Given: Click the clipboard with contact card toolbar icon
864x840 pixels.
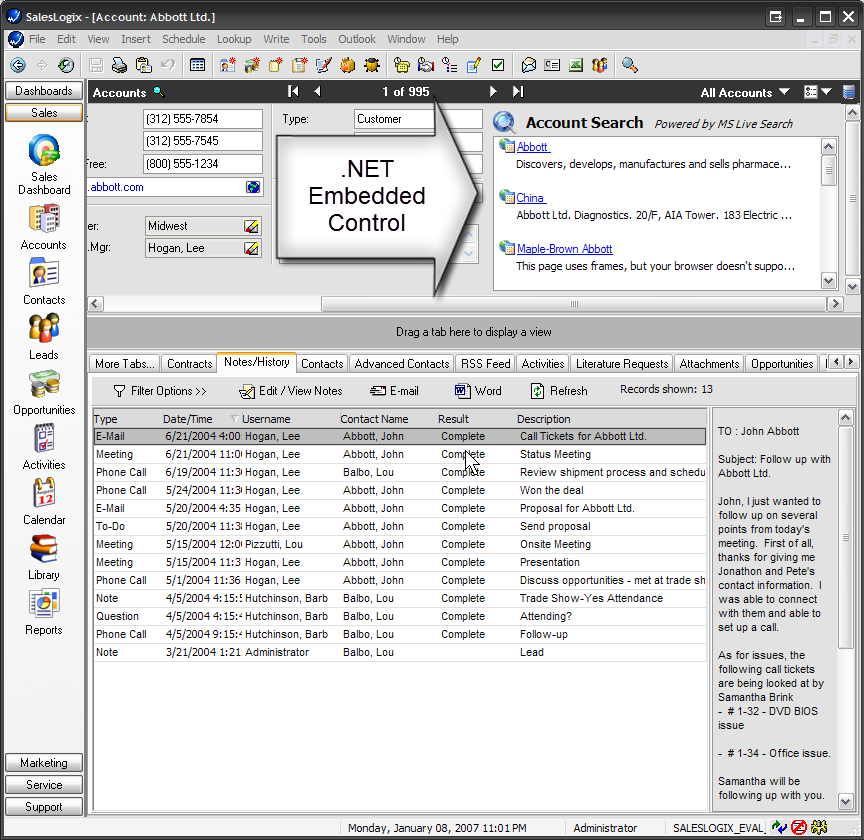Looking at the screenshot, I should [143, 65].
